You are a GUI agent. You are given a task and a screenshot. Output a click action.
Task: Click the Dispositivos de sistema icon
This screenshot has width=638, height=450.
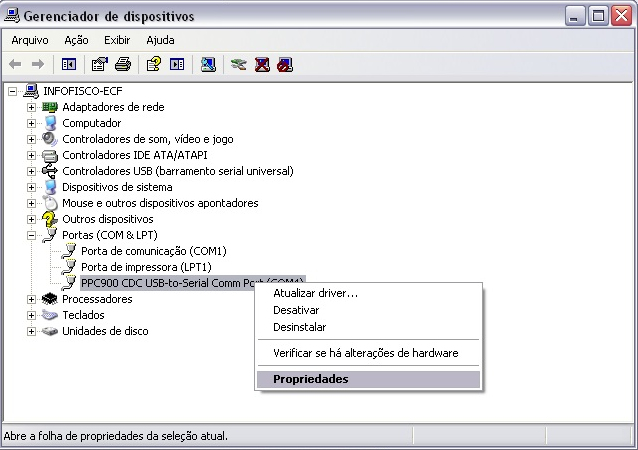click(x=50, y=187)
